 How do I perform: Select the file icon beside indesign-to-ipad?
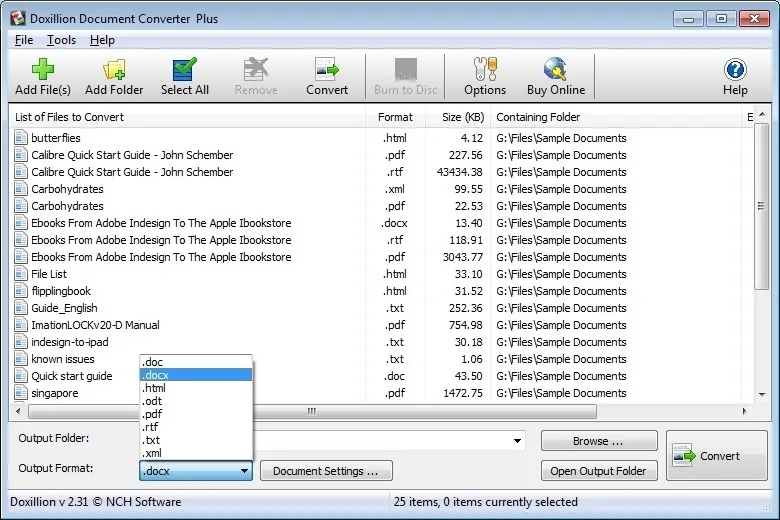click(21, 342)
